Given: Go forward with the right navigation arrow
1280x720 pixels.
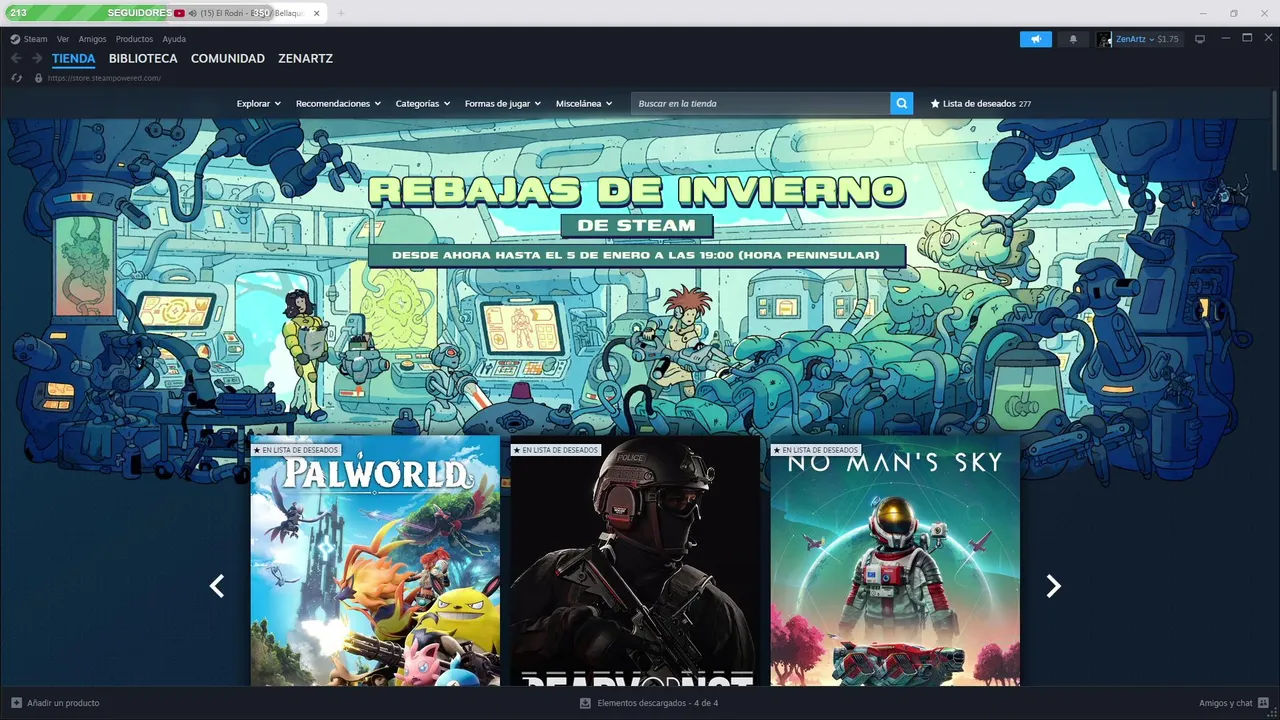Looking at the screenshot, I should click(x=37, y=58).
